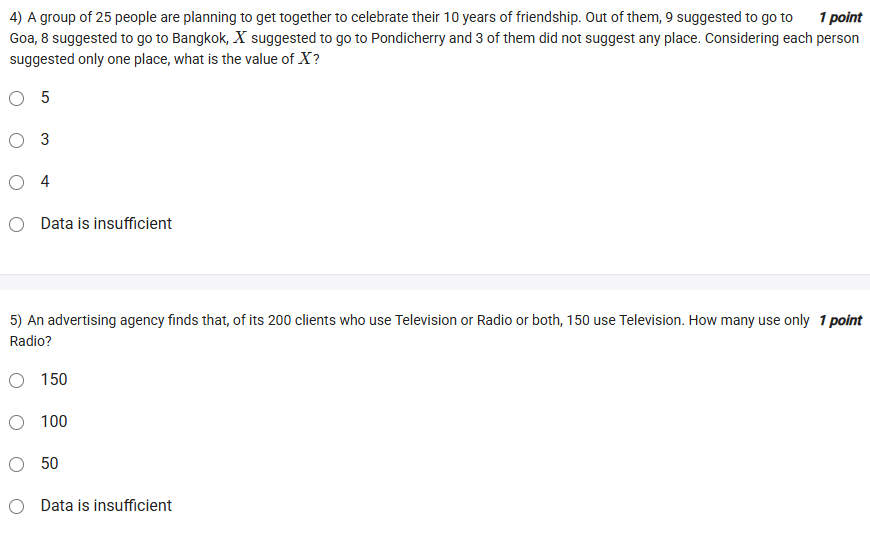Viewport: 870px width, 545px height.
Task: Click the '1 point' label of question 5
Action: (839, 320)
